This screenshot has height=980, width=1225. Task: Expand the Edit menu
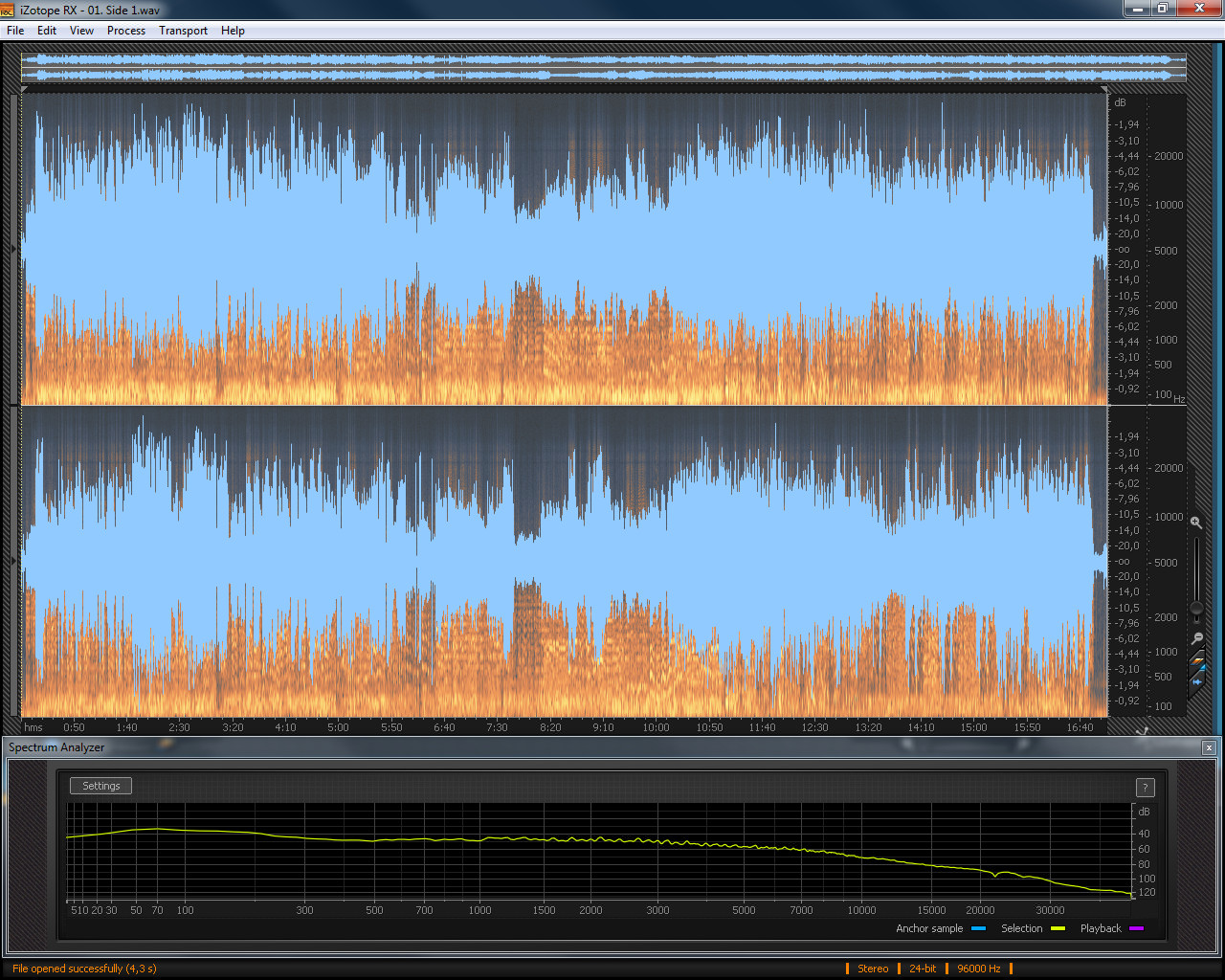click(x=47, y=31)
